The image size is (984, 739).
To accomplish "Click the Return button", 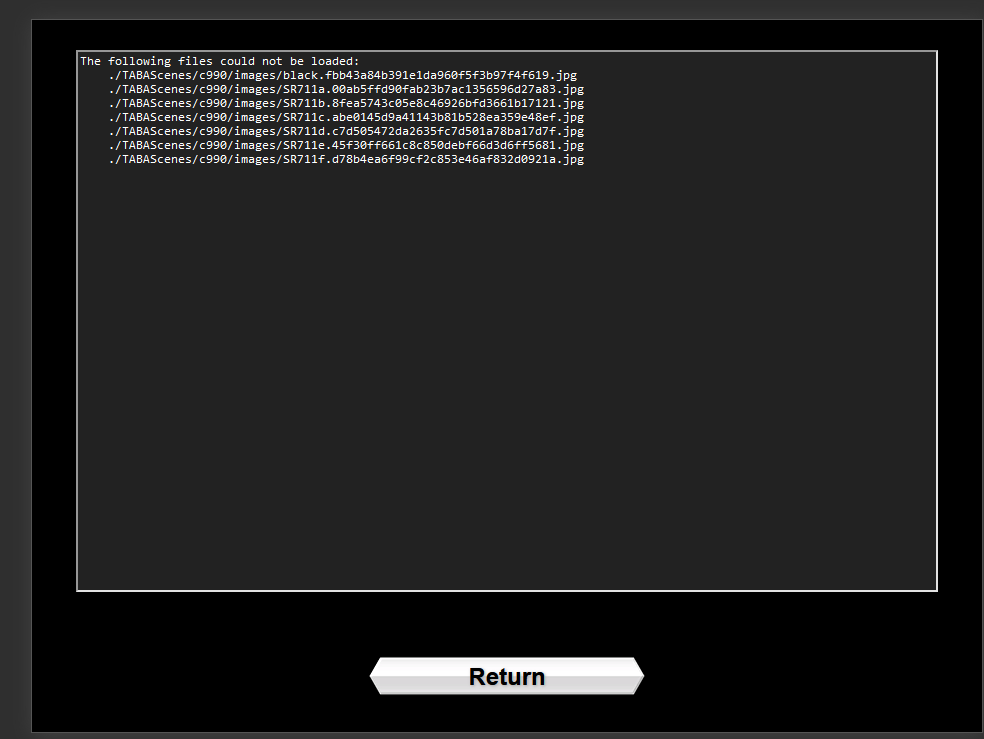I will coord(507,677).
